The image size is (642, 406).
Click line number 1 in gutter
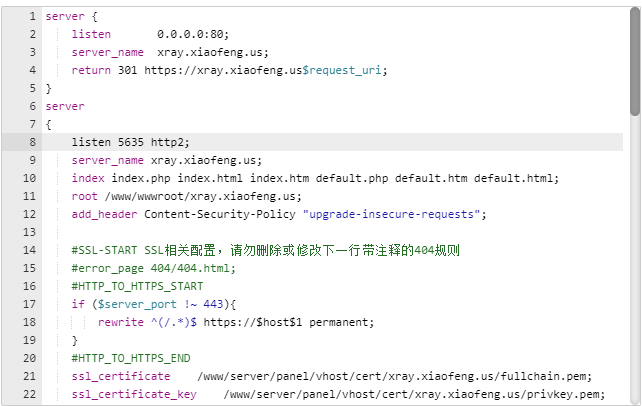pos(32,16)
